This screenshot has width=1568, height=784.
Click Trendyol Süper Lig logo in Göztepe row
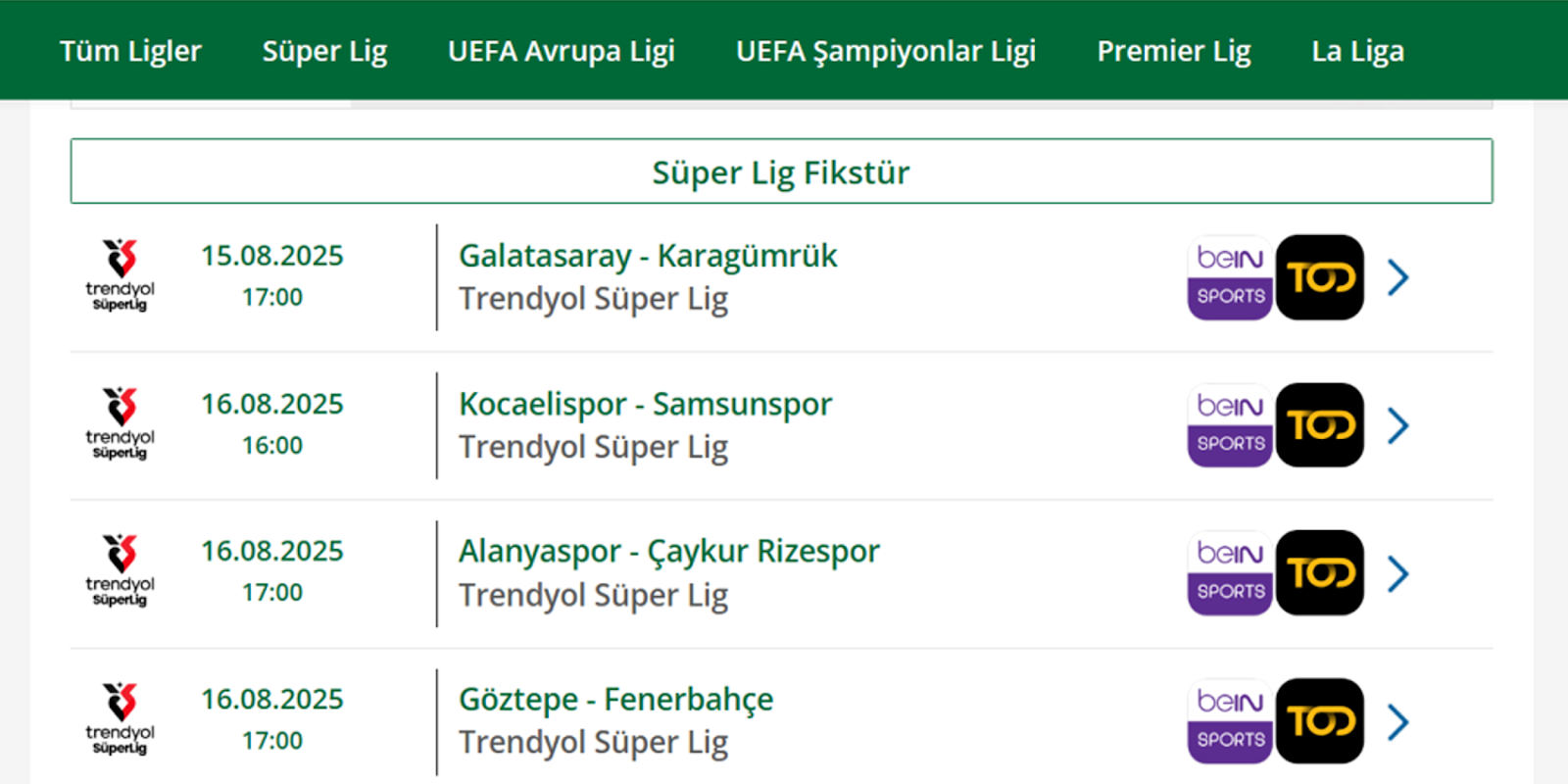point(120,719)
